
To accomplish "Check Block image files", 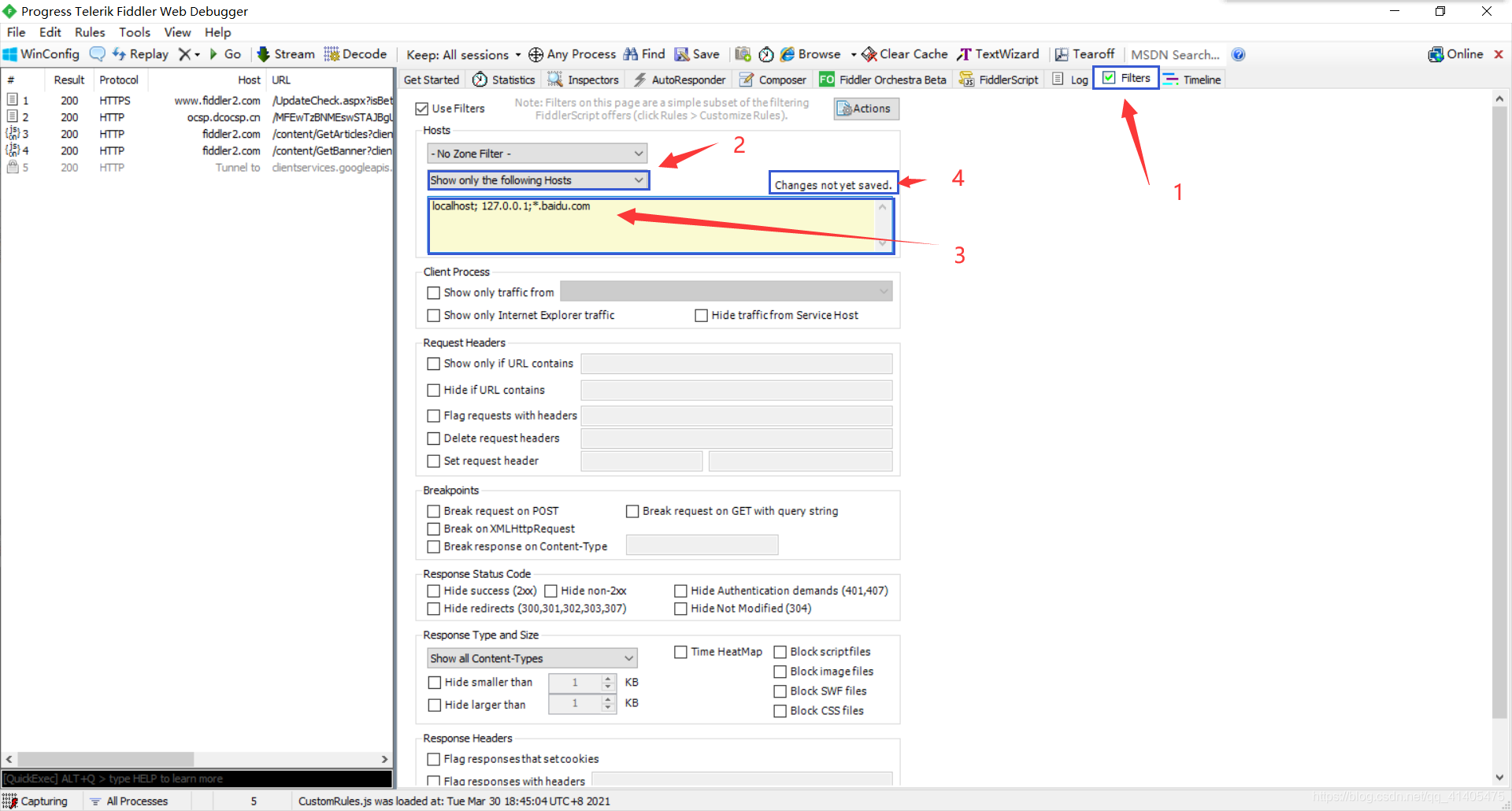I will 780,672.
